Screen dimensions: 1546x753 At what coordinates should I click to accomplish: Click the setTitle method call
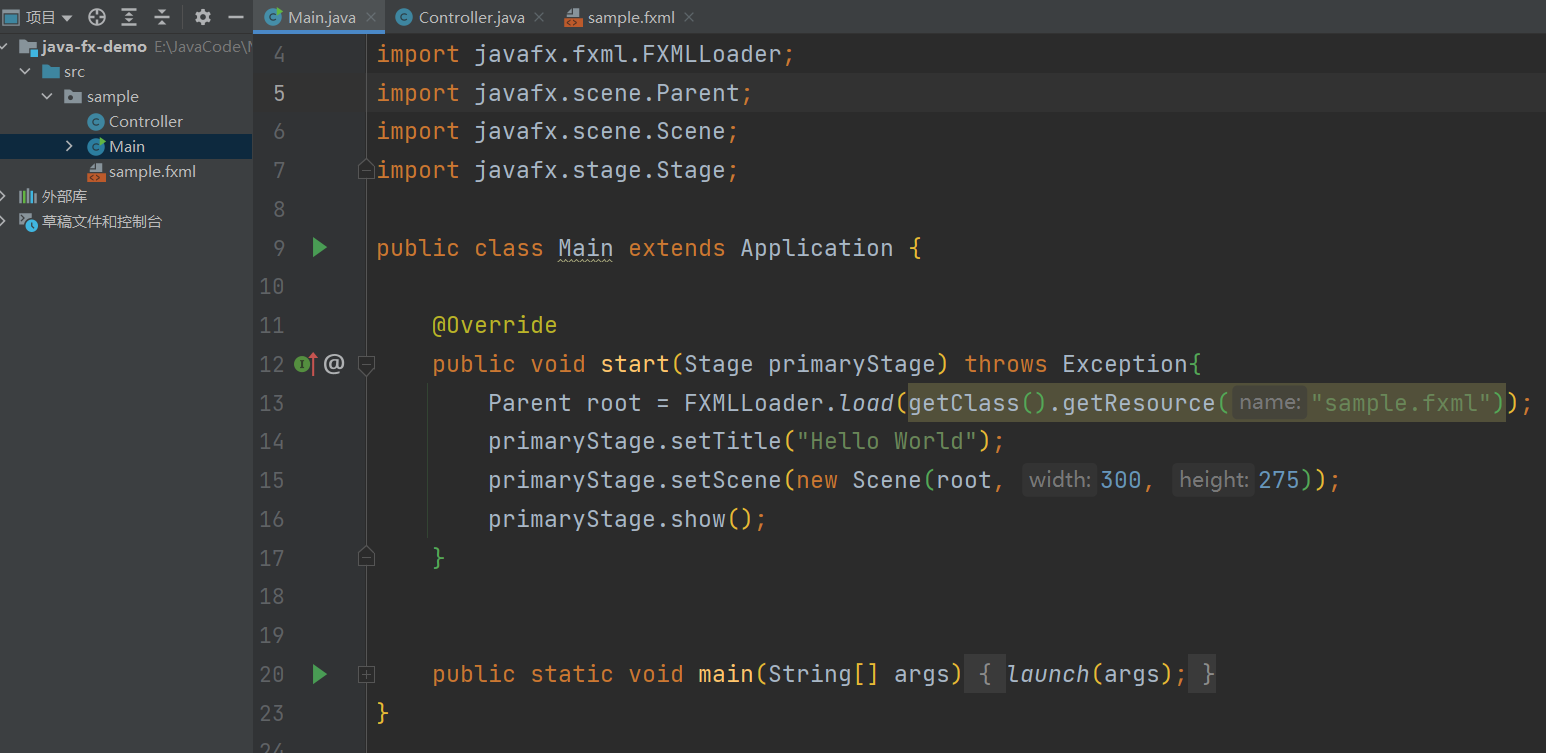pyautogui.click(x=725, y=441)
